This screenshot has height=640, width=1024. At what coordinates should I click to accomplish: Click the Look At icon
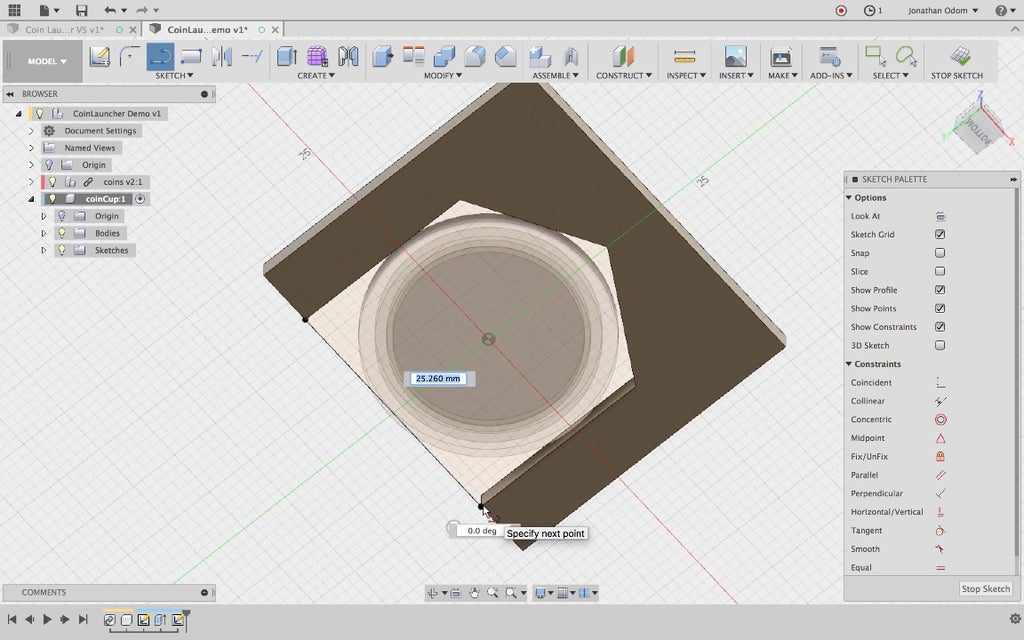940,216
